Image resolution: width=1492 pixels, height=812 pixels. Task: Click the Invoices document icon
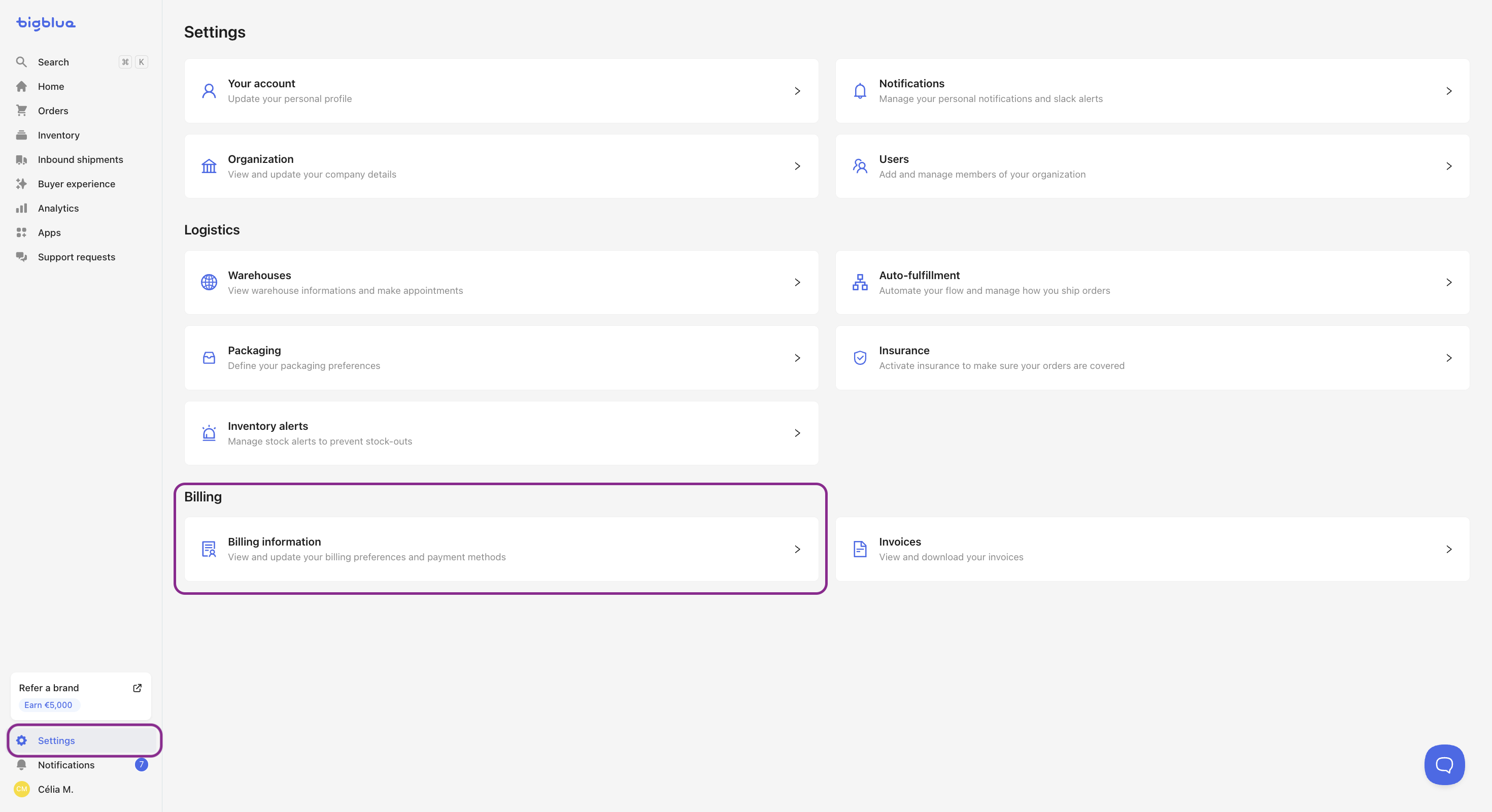tap(860, 549)
